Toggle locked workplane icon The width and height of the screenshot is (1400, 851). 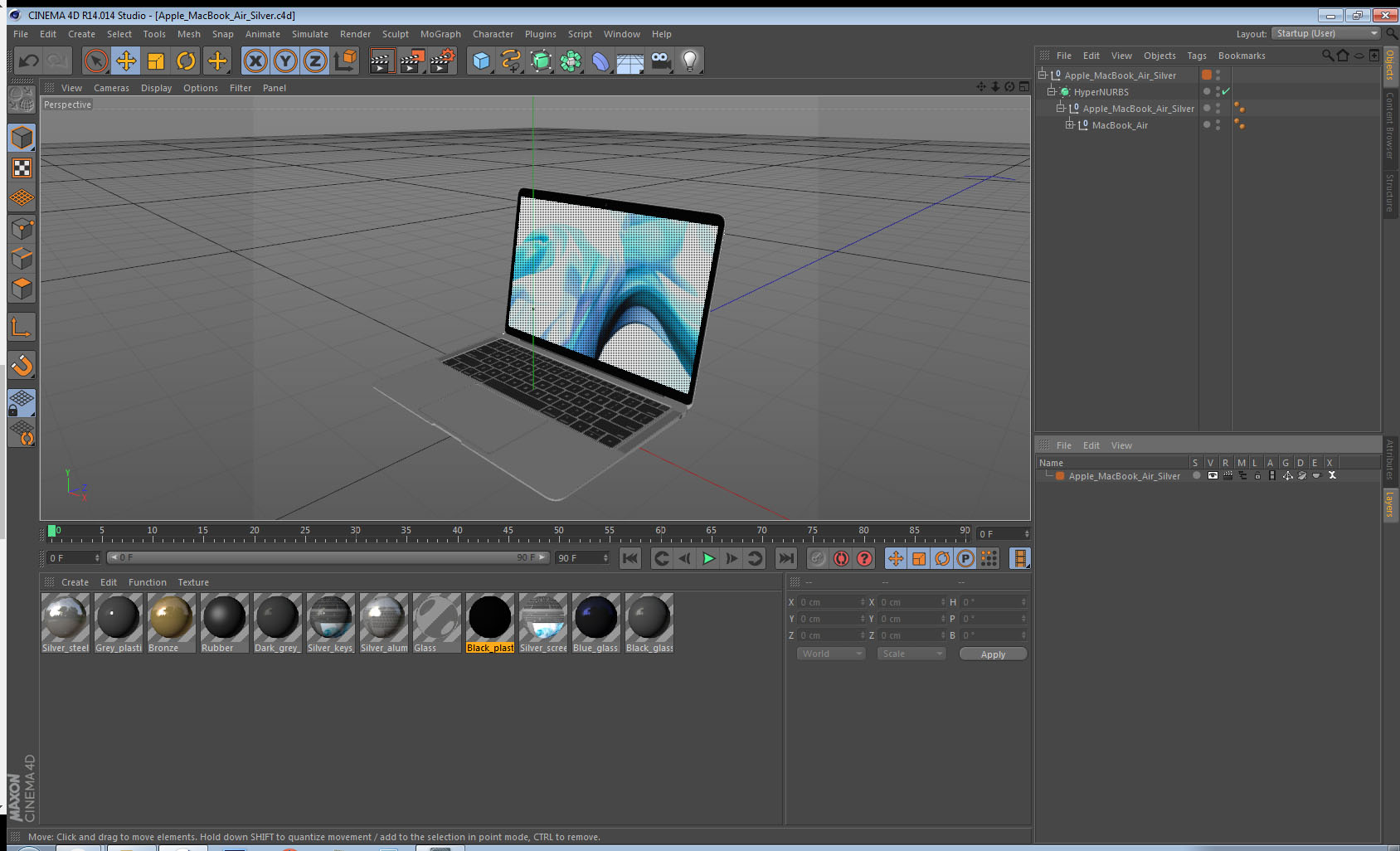pos(22,403)
